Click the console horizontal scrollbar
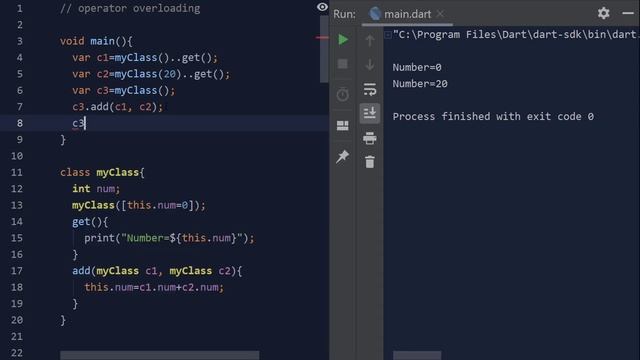The height and width of the screenshot is (360, 640). tap(417, 355)
